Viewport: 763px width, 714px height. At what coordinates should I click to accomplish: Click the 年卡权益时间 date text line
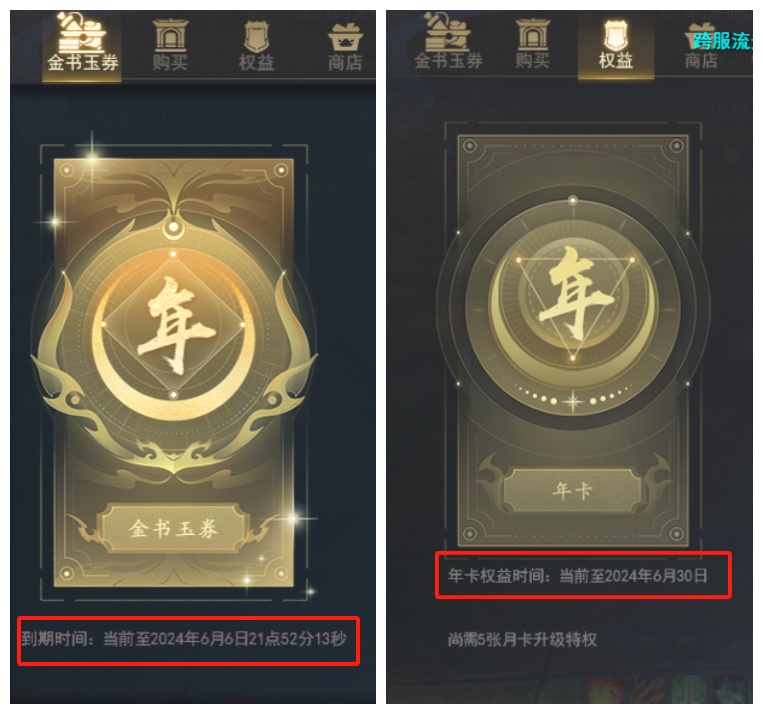(578, 576)
